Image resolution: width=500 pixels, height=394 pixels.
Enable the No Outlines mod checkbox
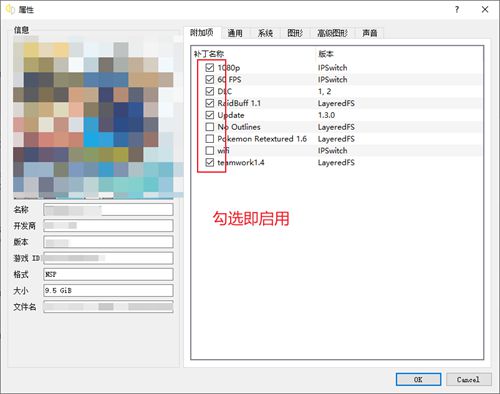click(x=209, y=127)
